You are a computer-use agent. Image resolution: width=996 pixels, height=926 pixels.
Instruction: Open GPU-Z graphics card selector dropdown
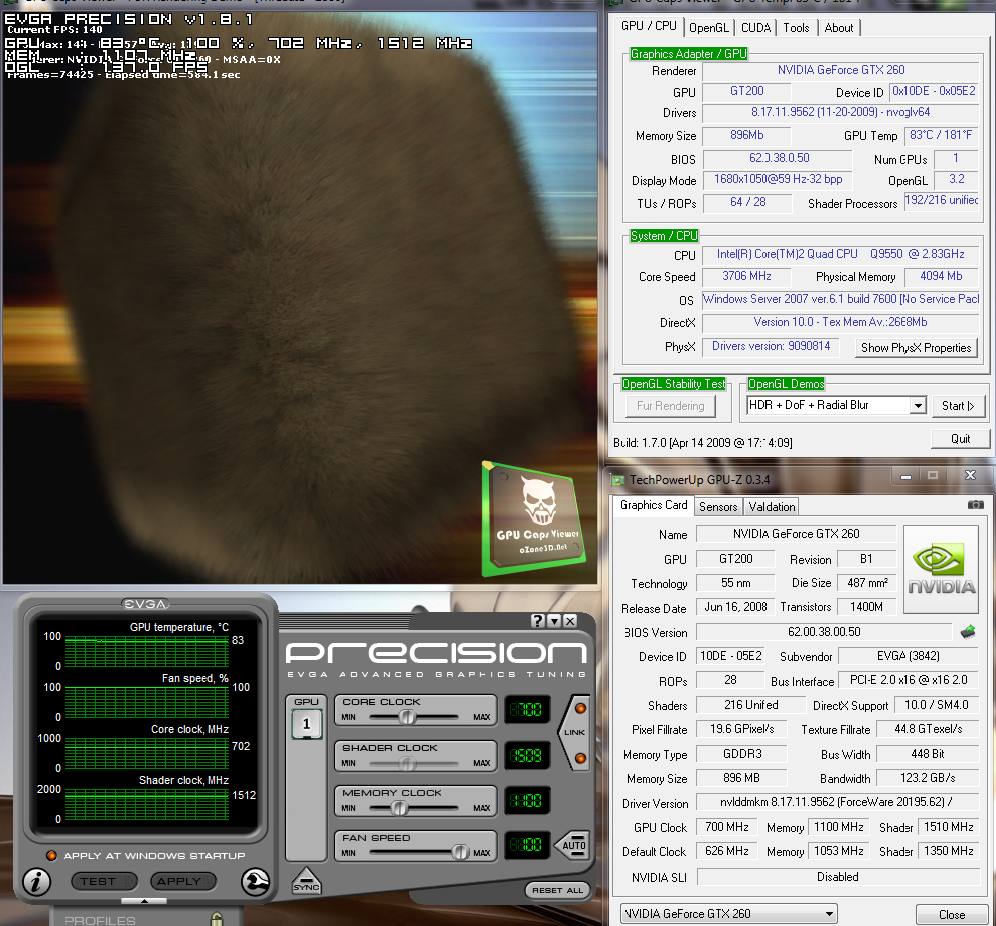tap(829, 914)
